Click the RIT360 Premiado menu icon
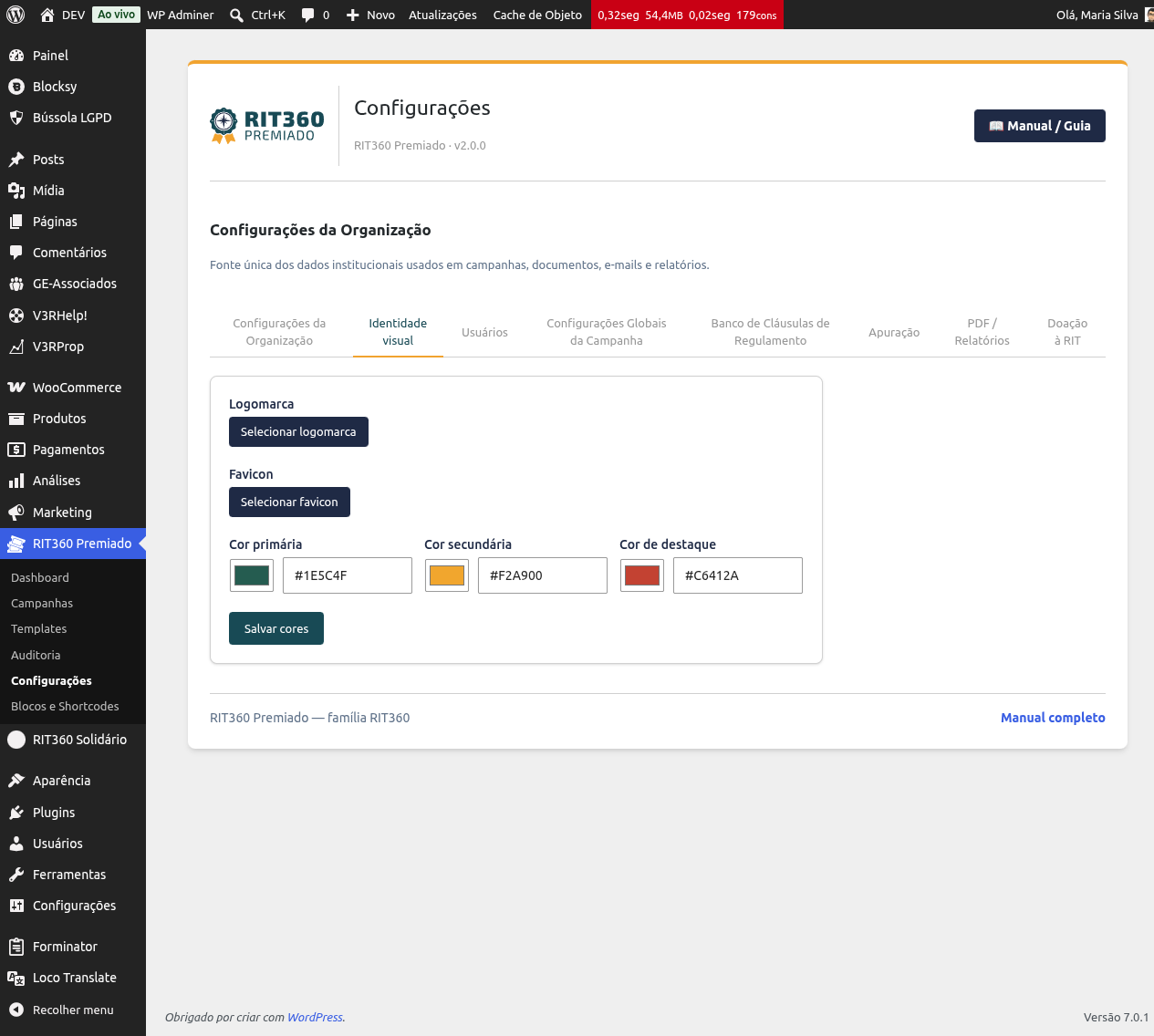Viewport: 1154px width, 1036px height. point(16,544)
